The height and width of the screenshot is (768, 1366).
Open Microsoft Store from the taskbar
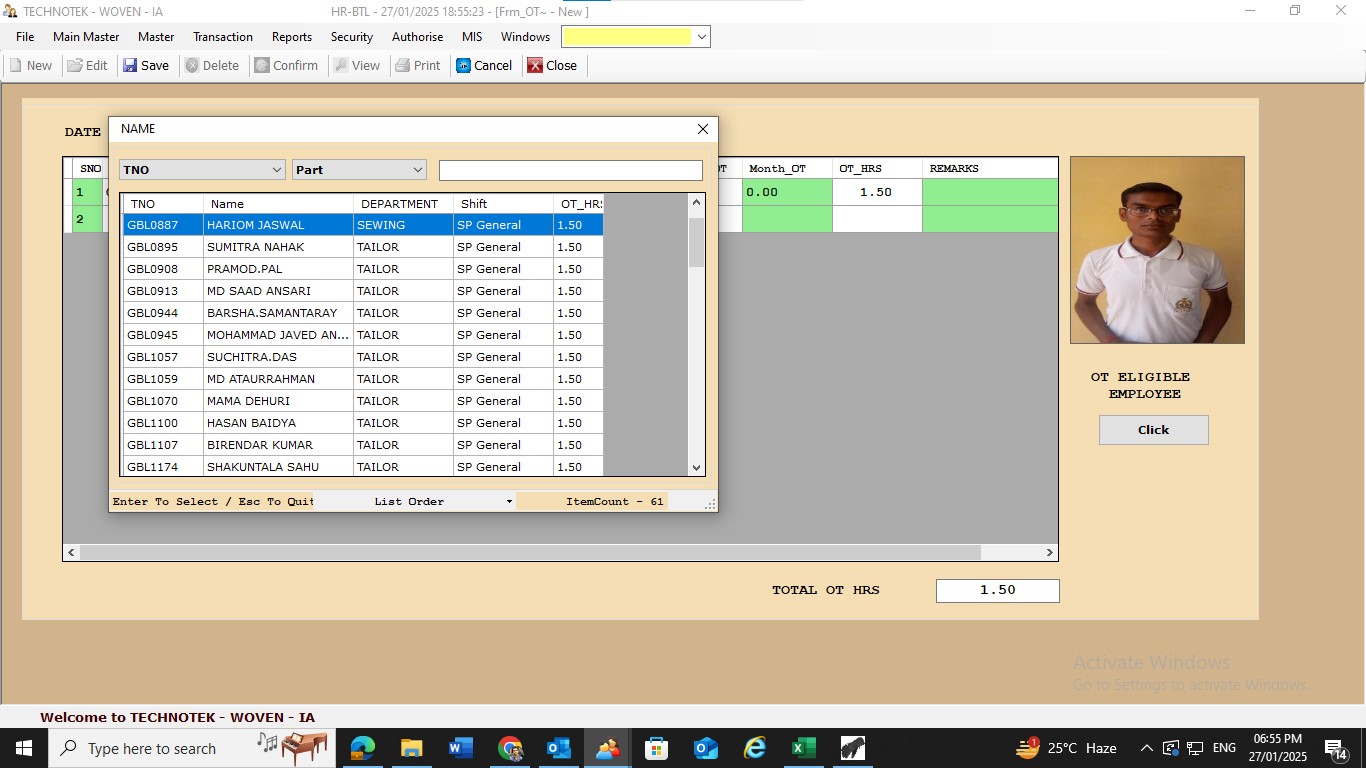(x=656, y=748)
